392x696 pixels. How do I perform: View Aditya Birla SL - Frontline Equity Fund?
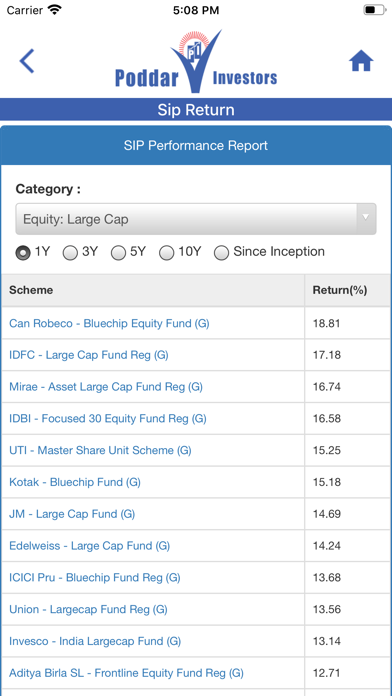click(127, 673)
